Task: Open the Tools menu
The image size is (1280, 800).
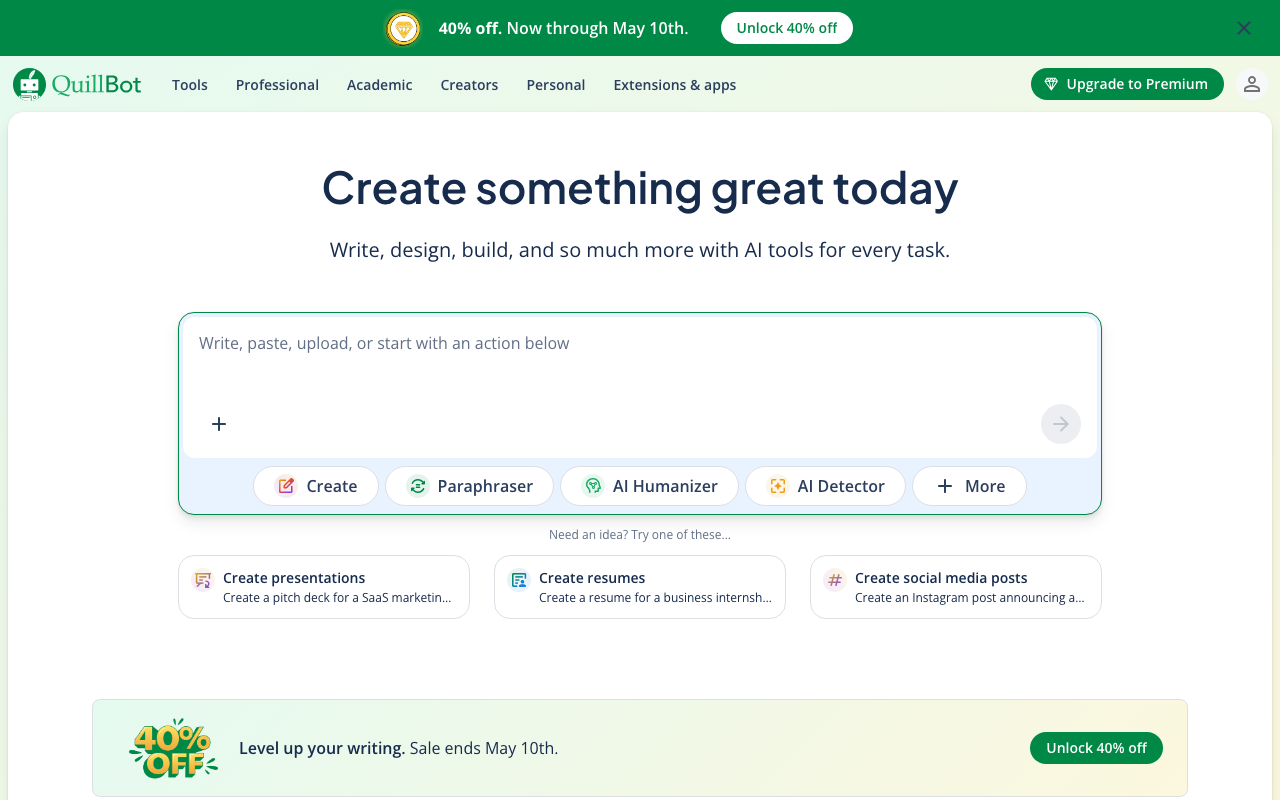Action: (x=190, y=85)
